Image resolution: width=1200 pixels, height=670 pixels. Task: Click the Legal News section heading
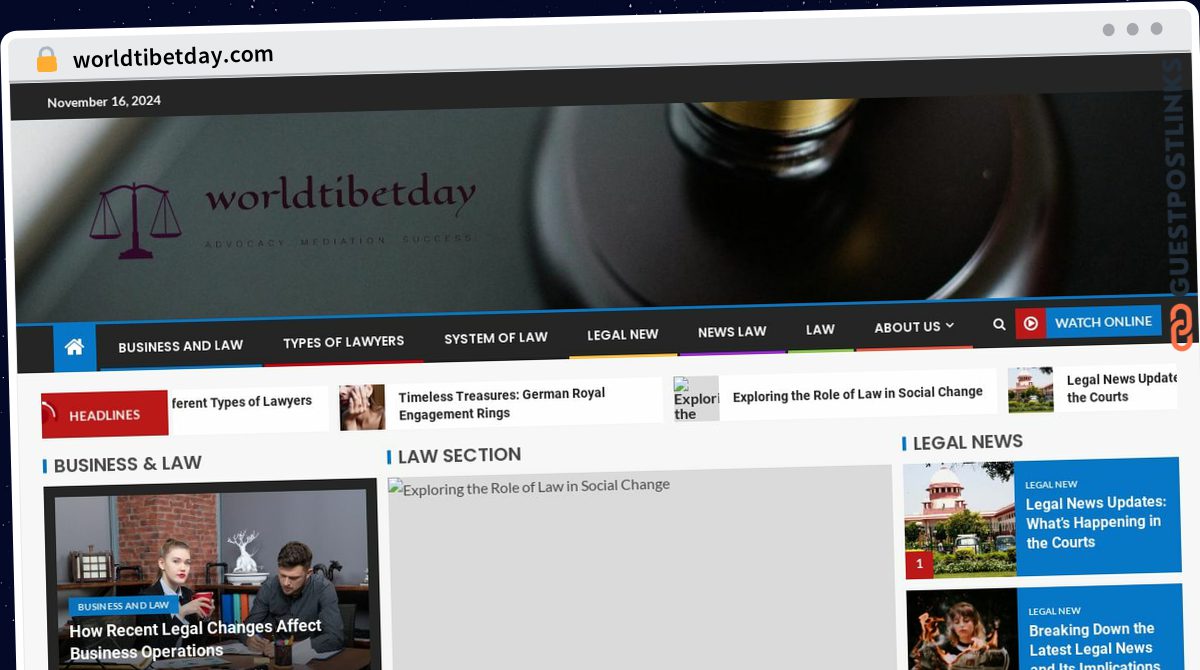click(968, 442)
